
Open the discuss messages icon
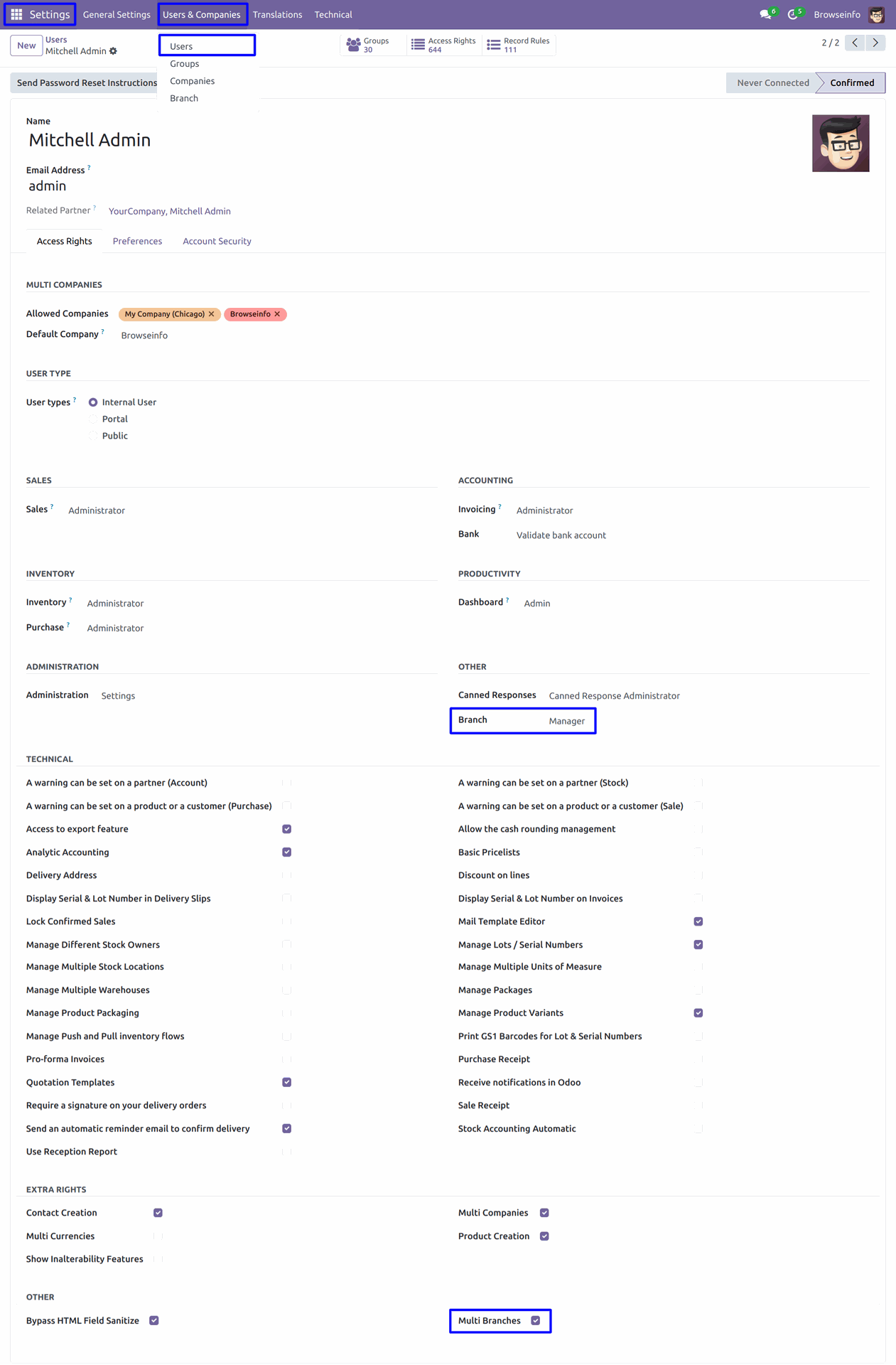click(765, 14)
